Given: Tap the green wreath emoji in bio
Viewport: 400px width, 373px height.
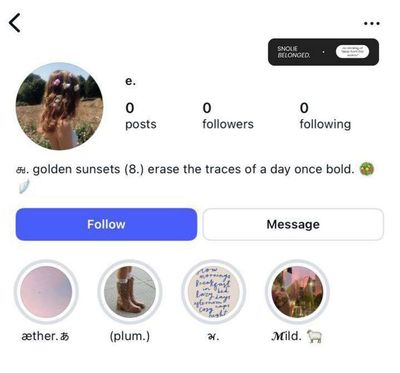Looking at the screenshot, I should pyautogui.click(x=367, y=169).
